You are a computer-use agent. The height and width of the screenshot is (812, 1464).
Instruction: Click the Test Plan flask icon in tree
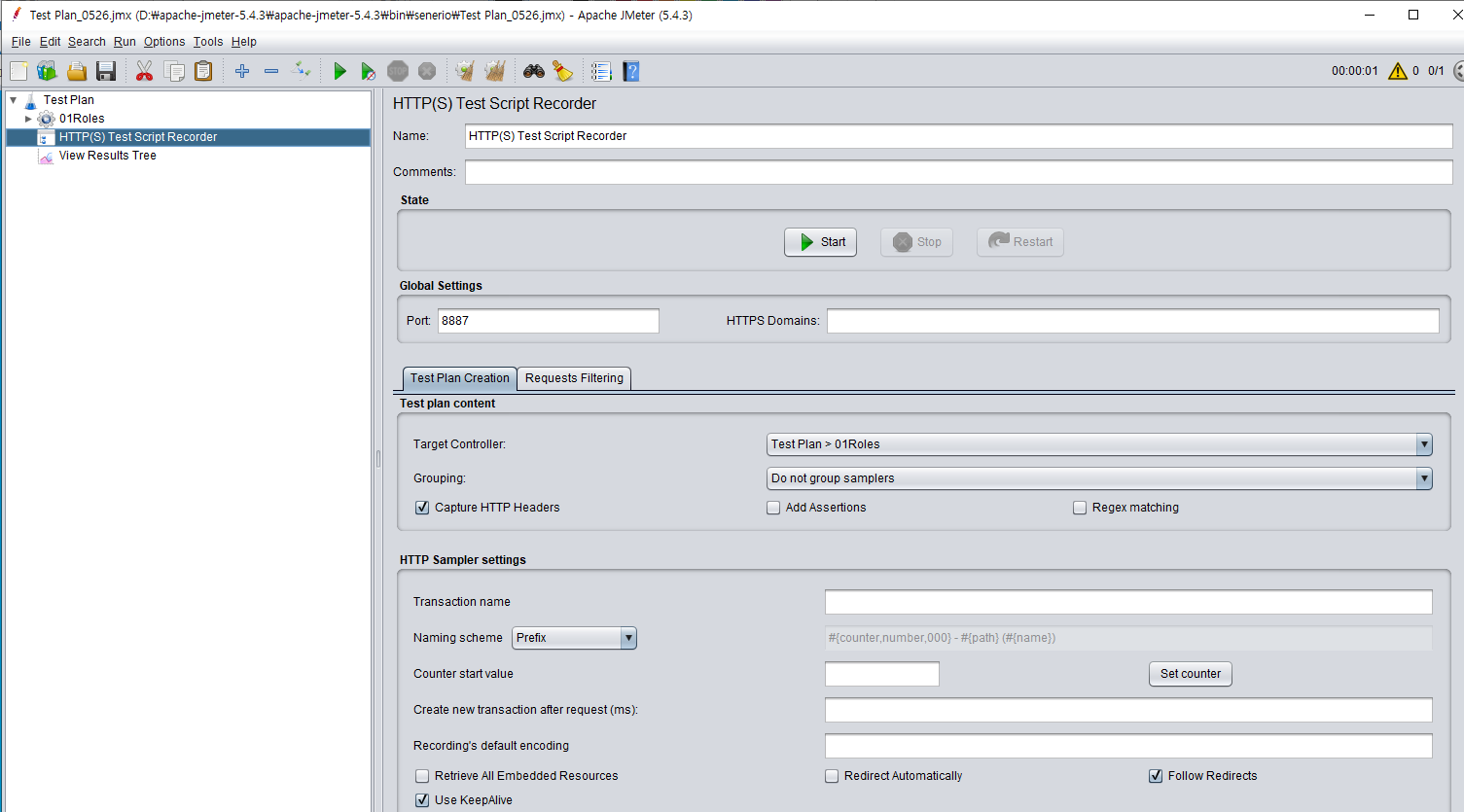point(30,100)
